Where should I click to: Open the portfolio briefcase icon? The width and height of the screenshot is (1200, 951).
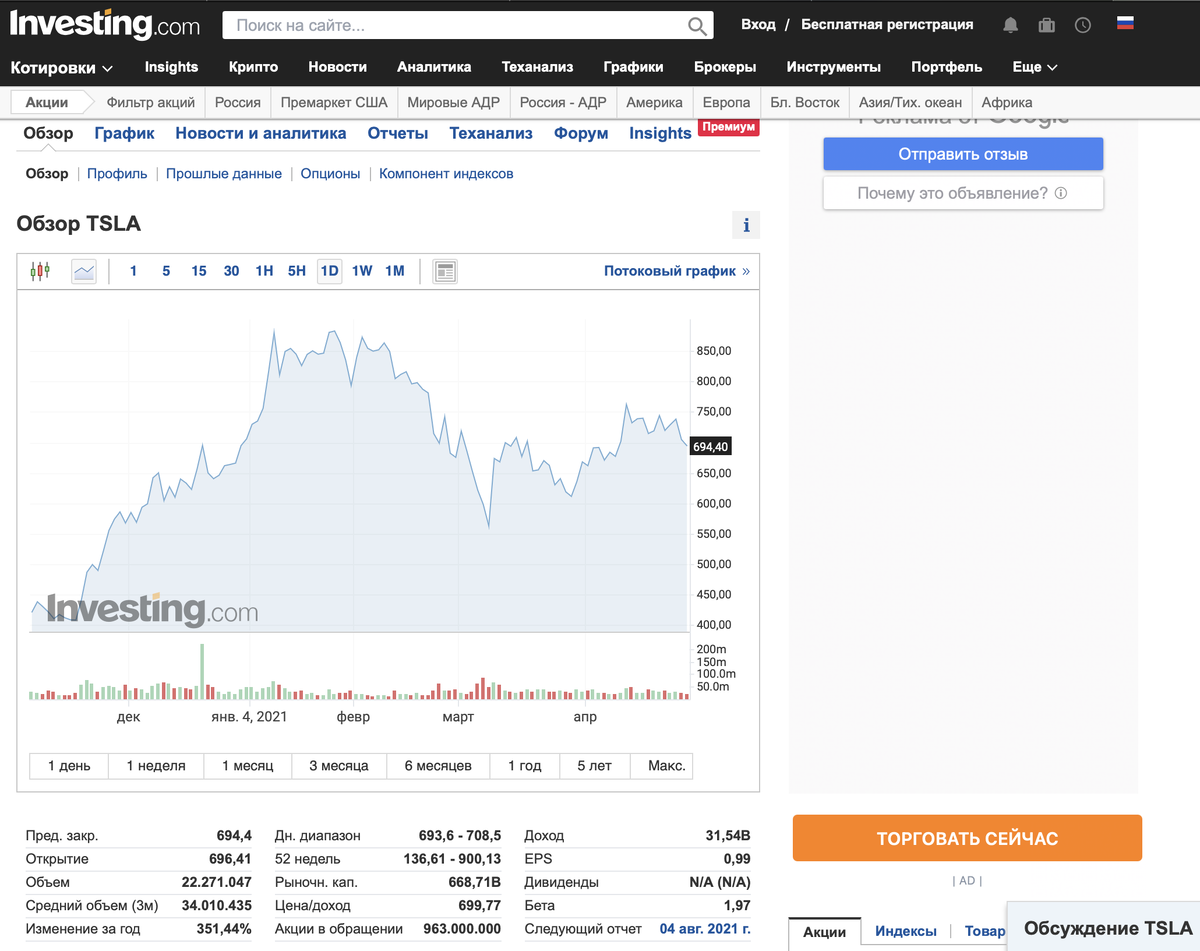[1047, 25]
